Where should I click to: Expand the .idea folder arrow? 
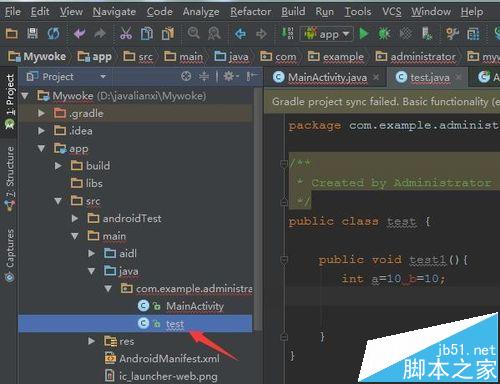(41, 131)
